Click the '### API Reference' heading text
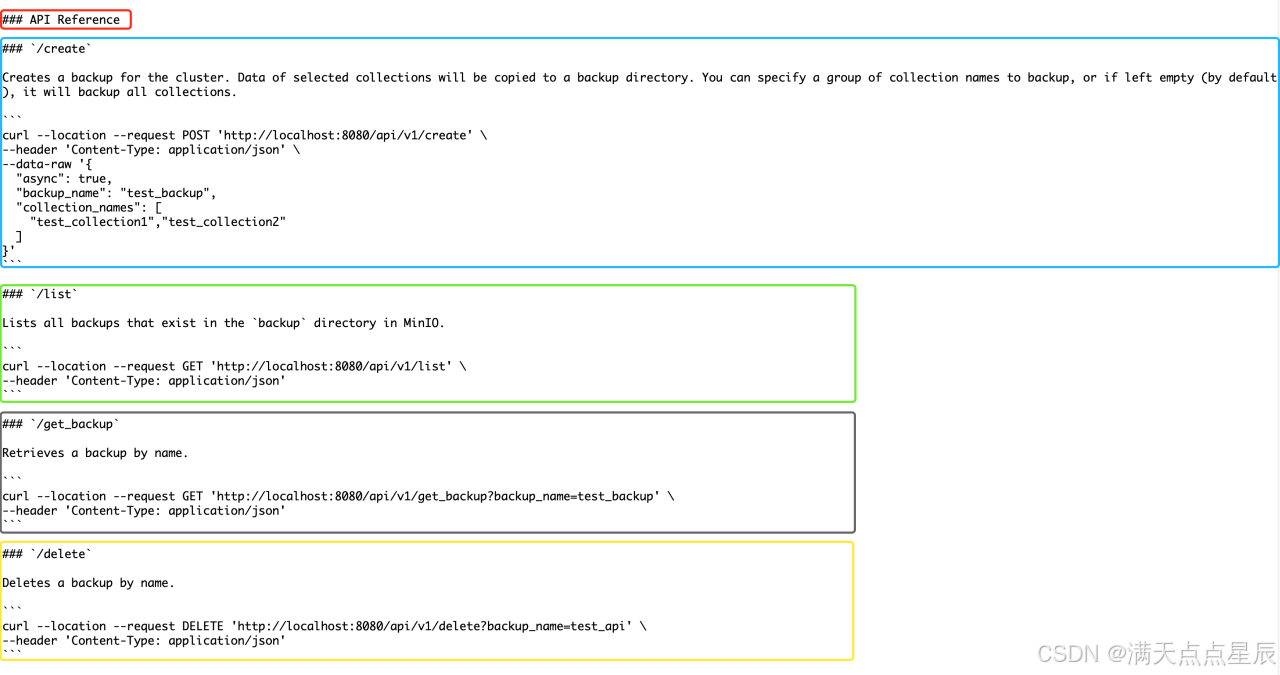Screen dimensions: 1280x675 tap(61, 19)
